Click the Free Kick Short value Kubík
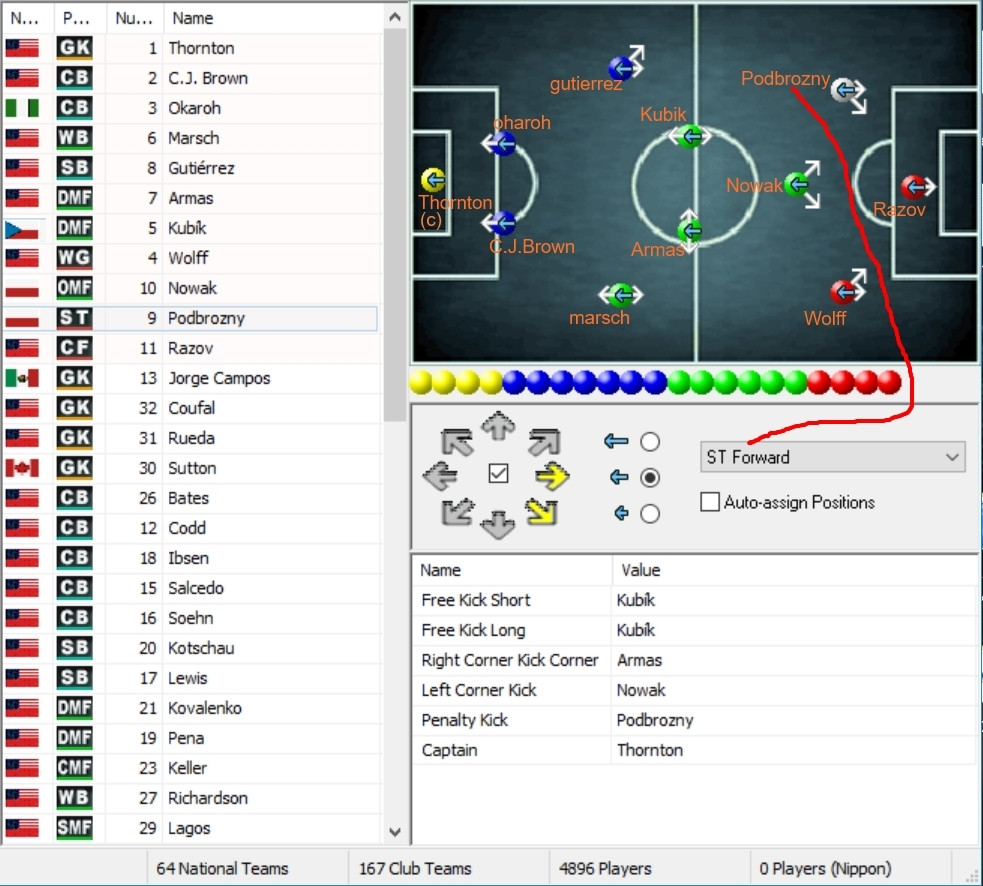The image size is (983, 886). pyautogui.click(x=636, y=600)
